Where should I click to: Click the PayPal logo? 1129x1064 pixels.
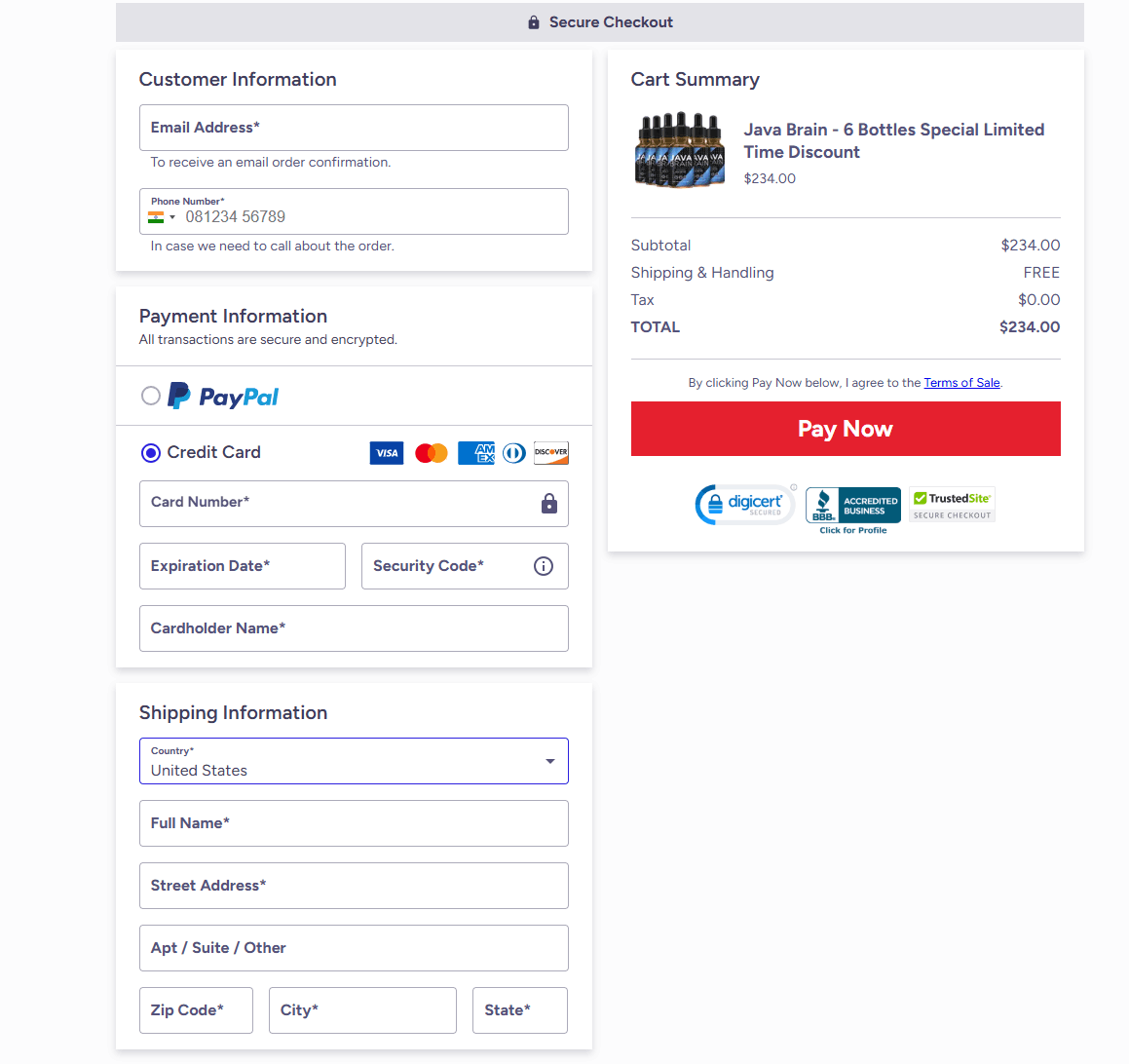[222, 395]
